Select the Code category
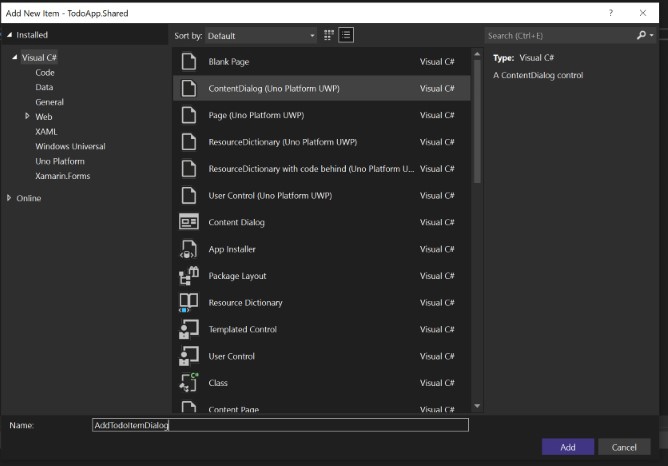This screenshot has height=466, width=668. point(45,72)
